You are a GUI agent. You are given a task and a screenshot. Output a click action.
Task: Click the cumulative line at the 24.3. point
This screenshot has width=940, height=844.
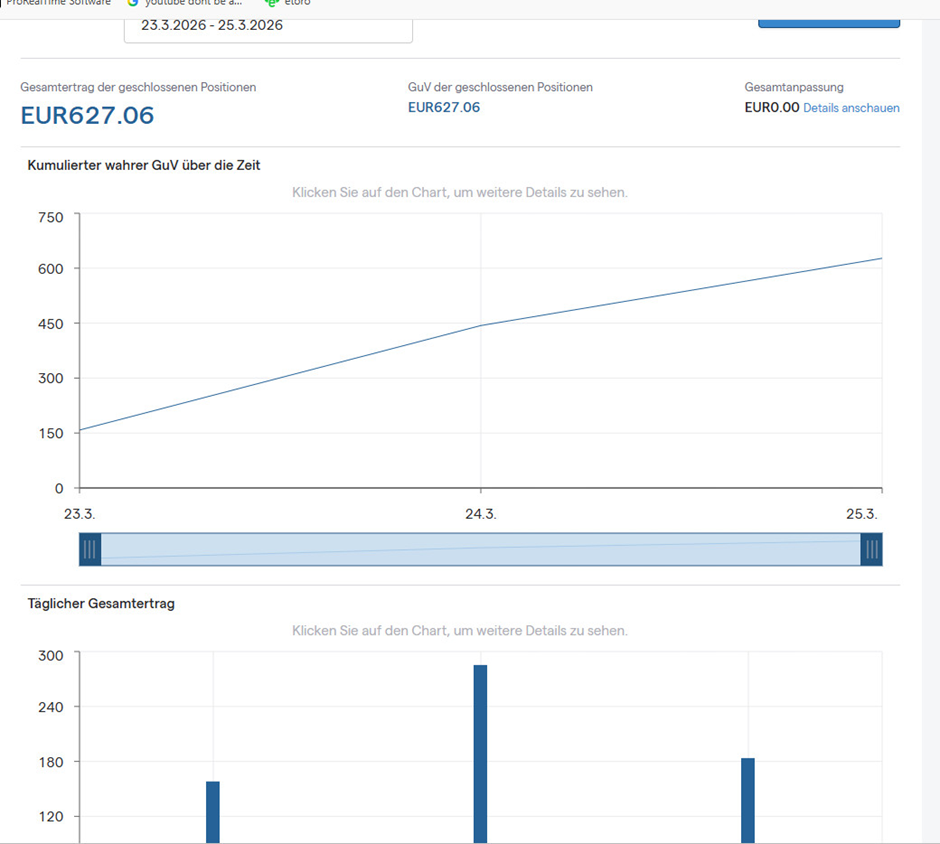[x=481, y=325]
